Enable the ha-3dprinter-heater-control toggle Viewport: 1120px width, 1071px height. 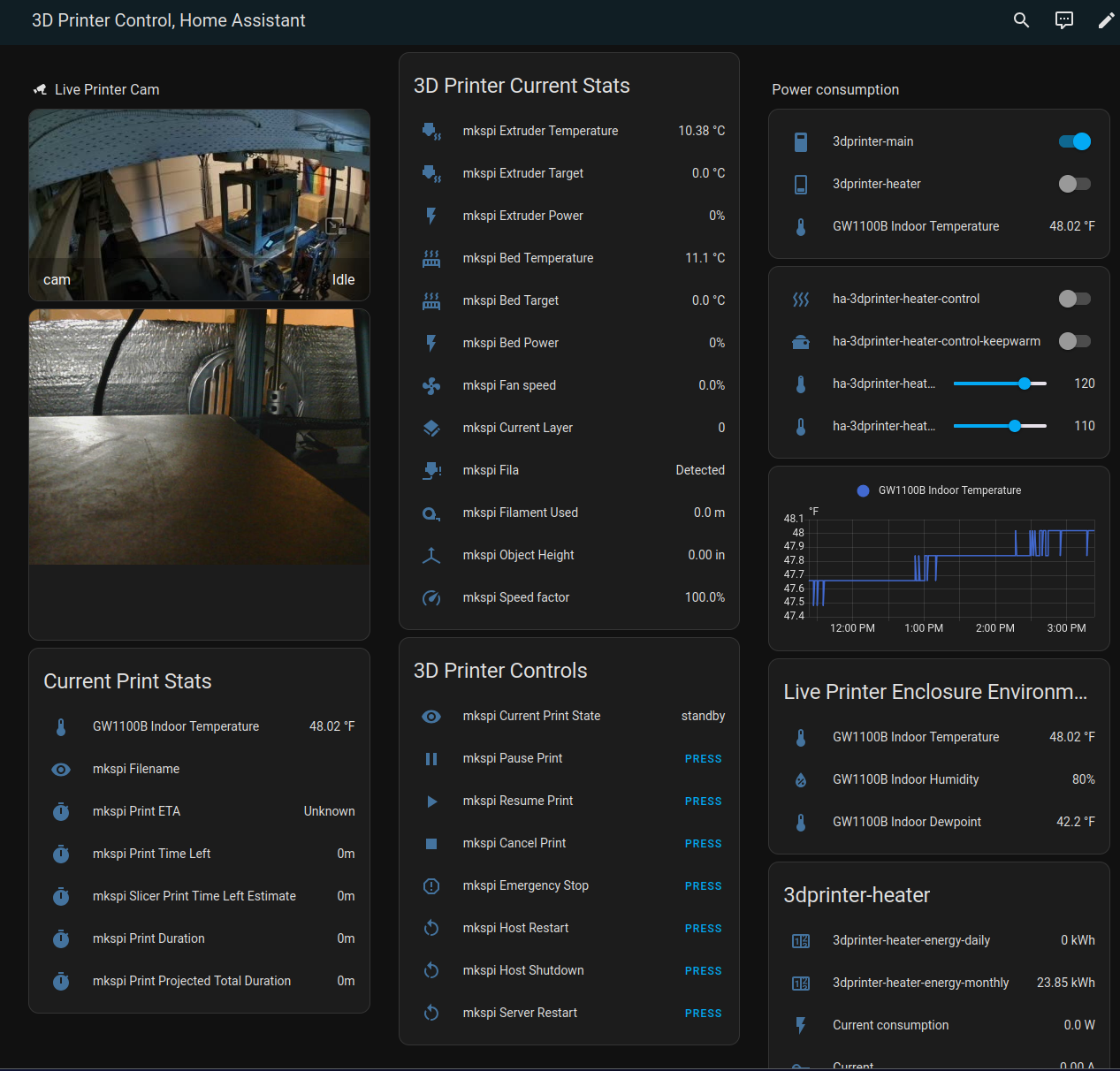pyautogui.click(x=1075, y=299)
